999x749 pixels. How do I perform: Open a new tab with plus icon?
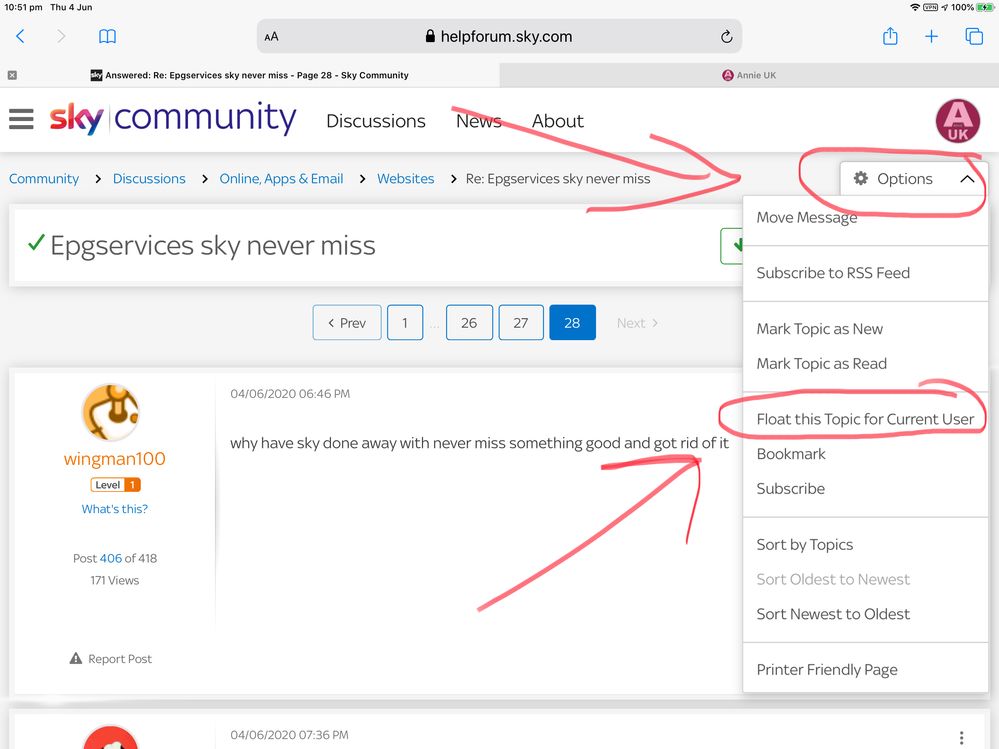click(x=931, y=36)
